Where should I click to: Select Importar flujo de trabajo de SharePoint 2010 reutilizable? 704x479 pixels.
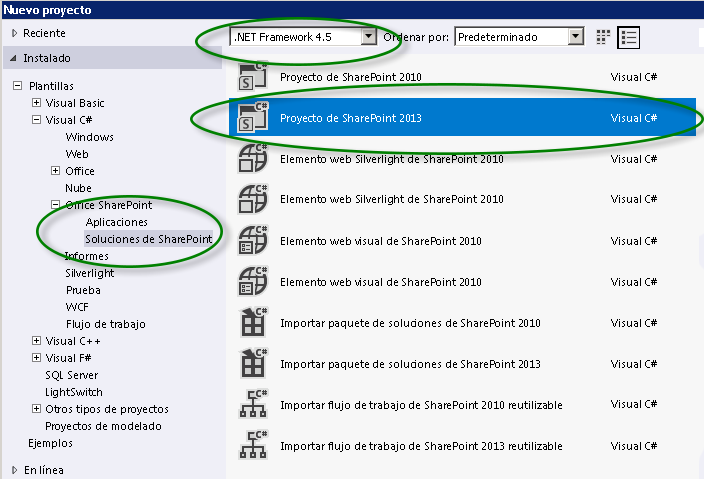[x=462, y=404]
